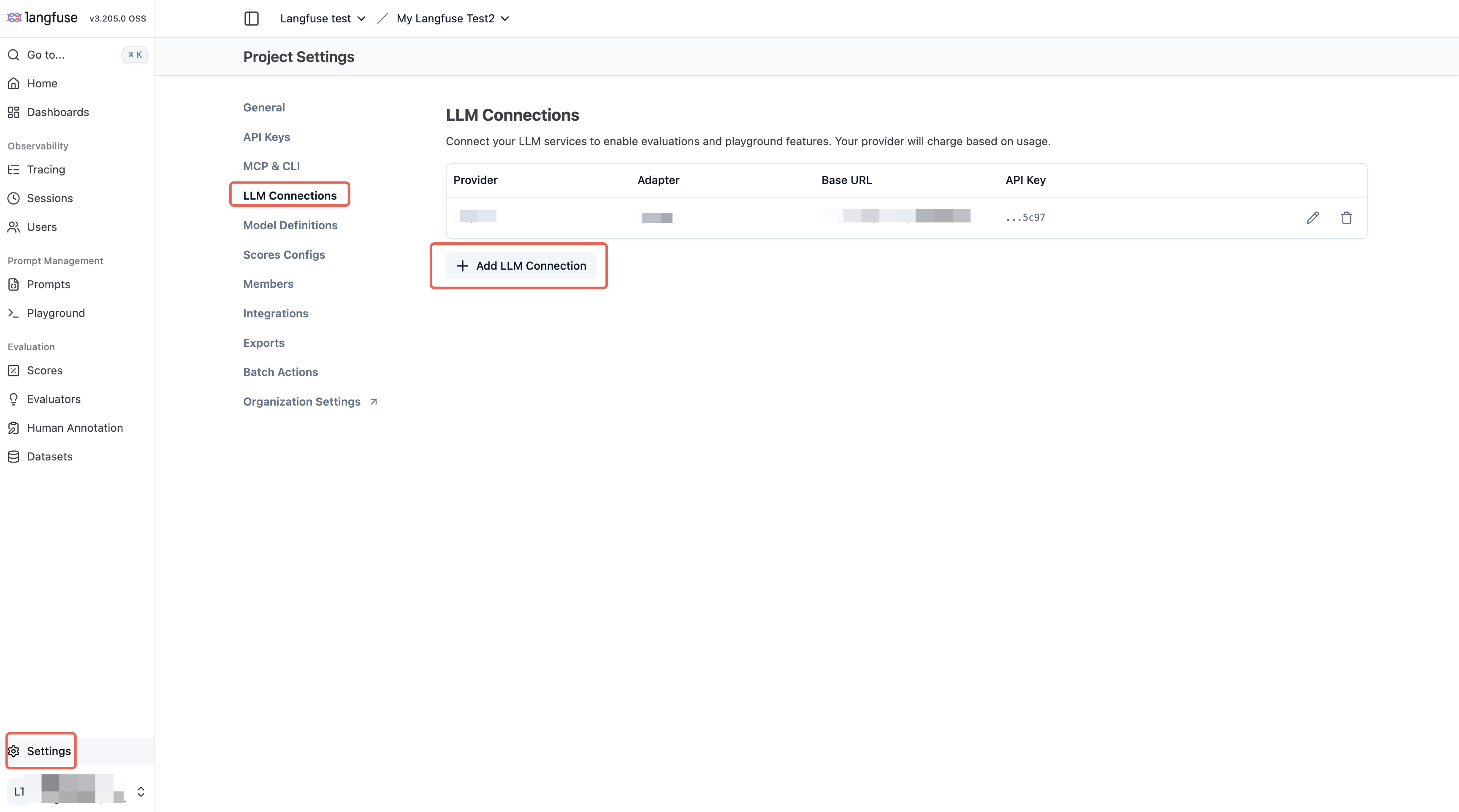Click the Adapter column header
The width and height of the screenshot is (1459, 812).
tap(658, 180)
